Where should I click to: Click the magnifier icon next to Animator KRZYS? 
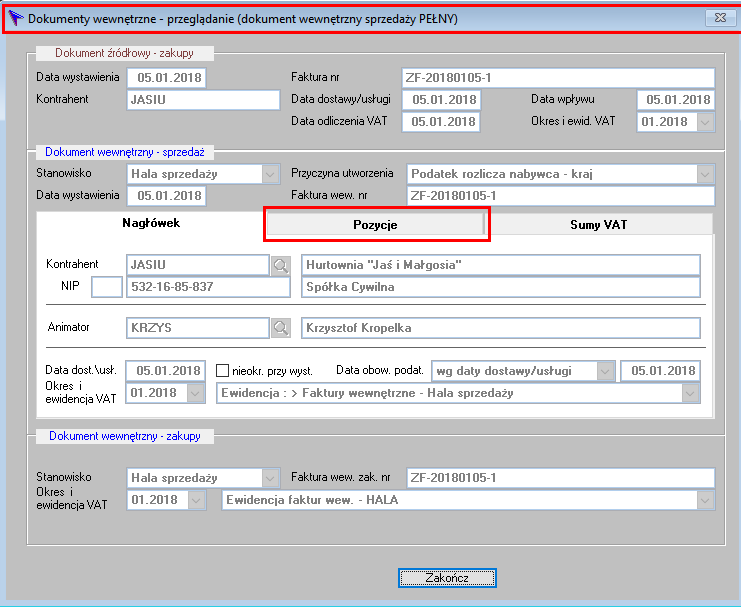pos(281,328)
